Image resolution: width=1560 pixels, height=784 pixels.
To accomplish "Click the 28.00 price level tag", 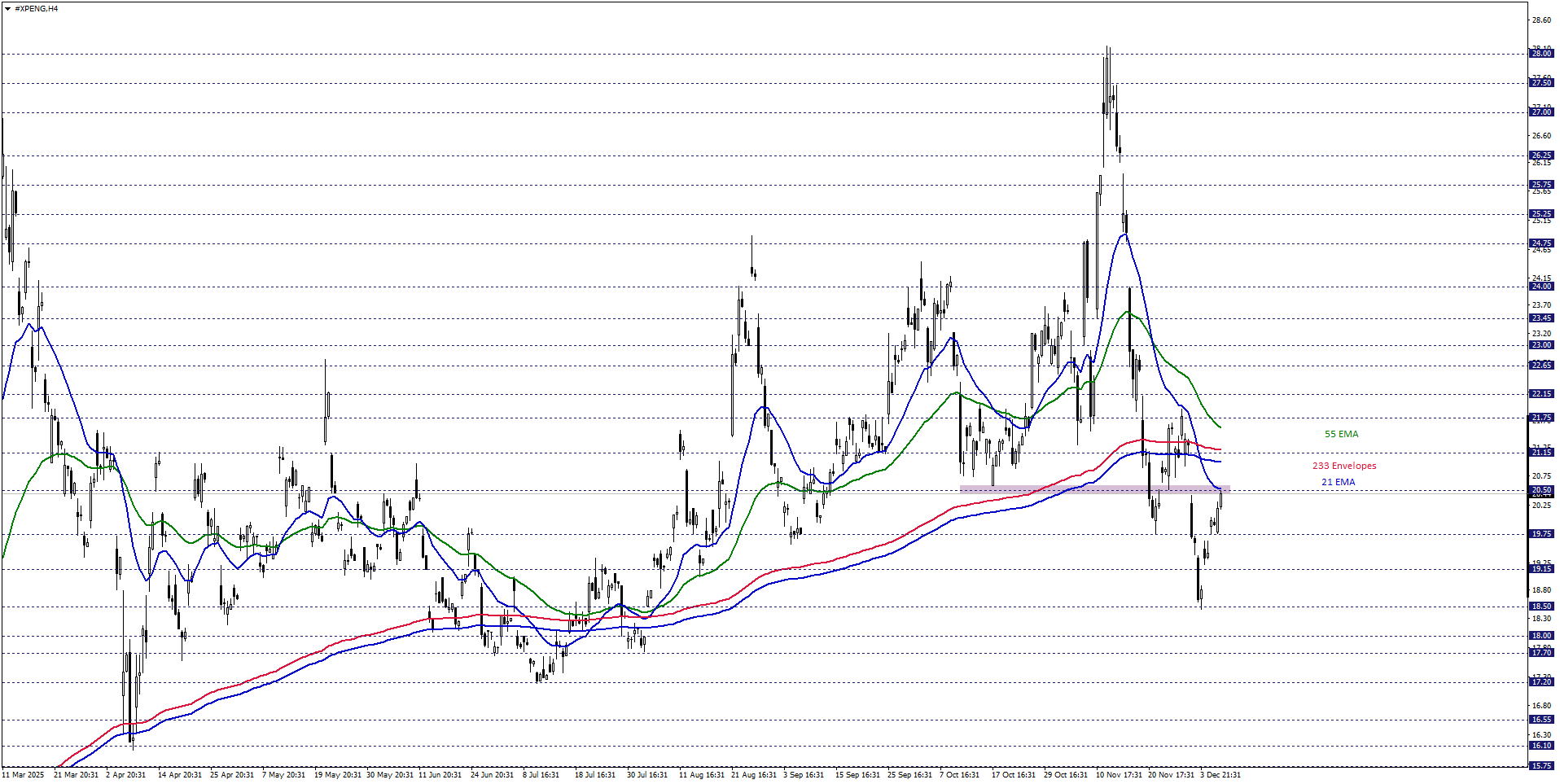I will [x=1540, y=54].
